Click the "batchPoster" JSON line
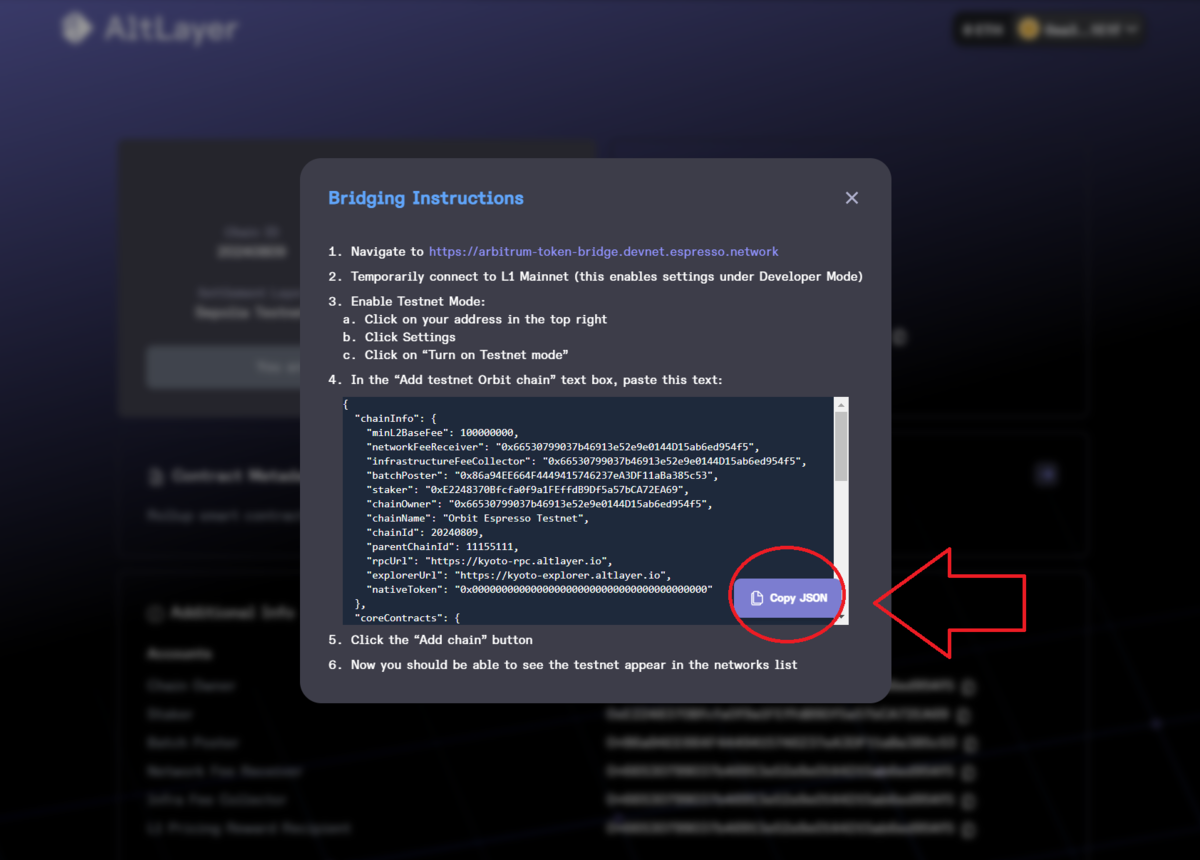 (x=542, y=475)
